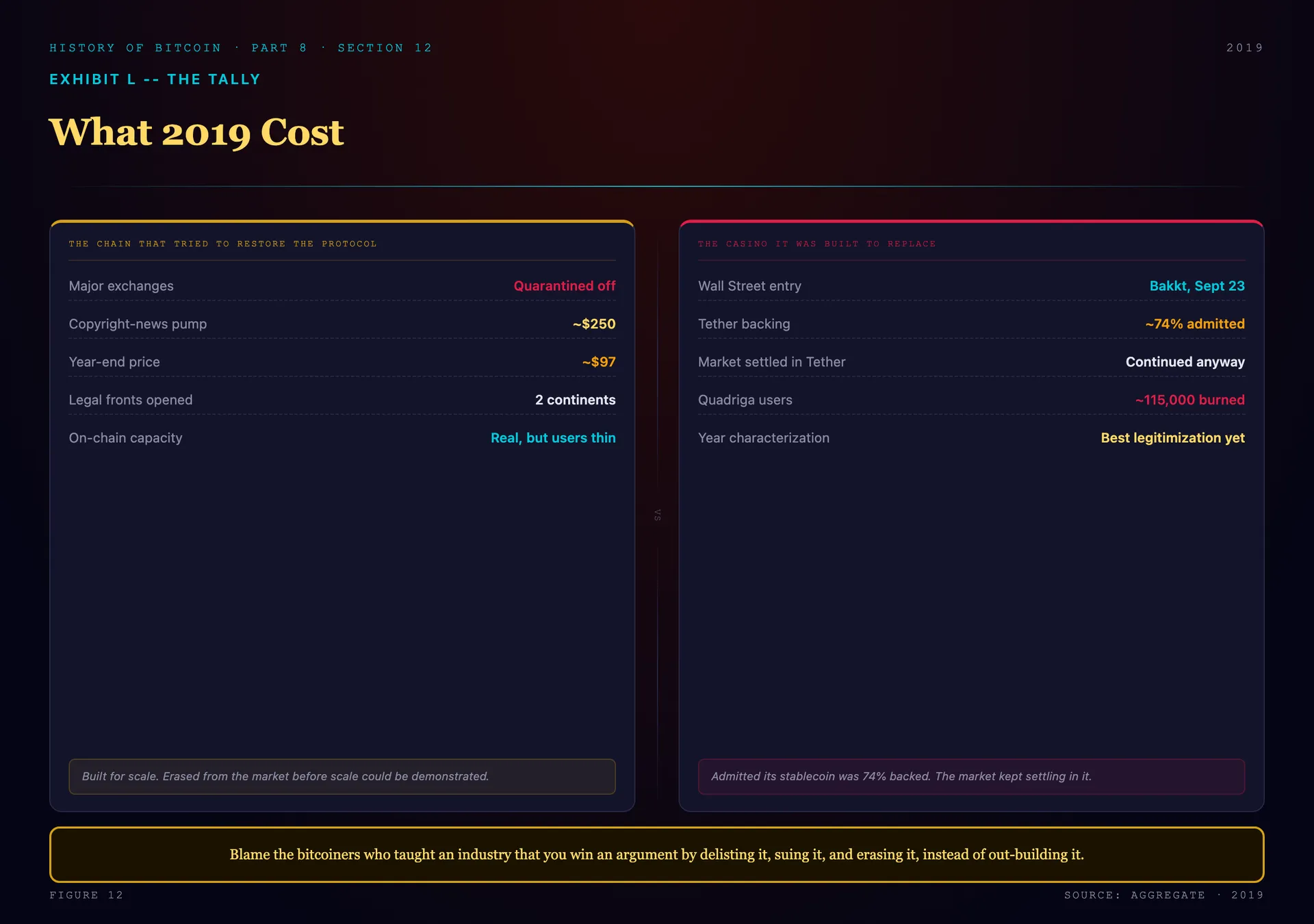
Task: Click the '2 continents' value
Action: (576, 400)
